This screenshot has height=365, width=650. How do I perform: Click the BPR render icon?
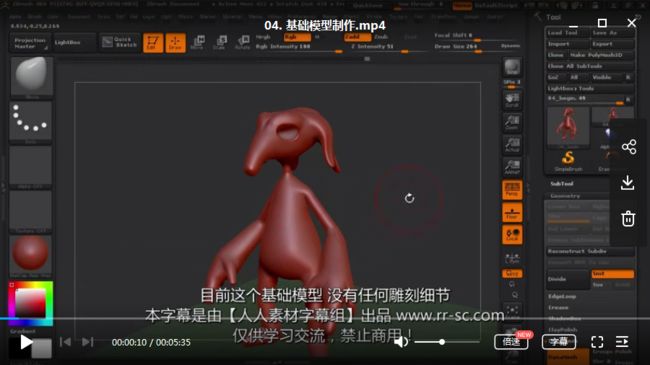click(x=512, y=67)
